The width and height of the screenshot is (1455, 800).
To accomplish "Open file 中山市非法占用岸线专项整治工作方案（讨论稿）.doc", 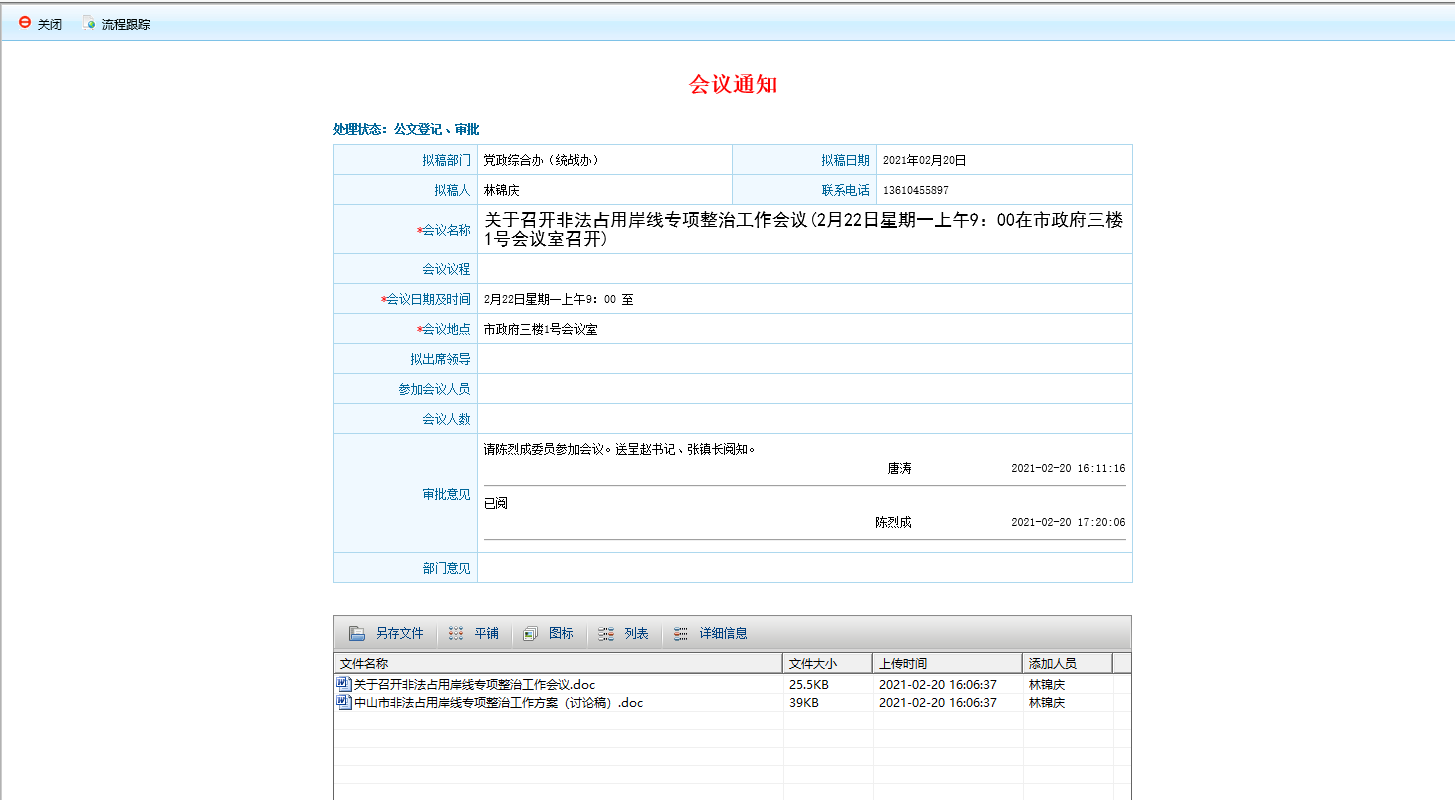I will click(x=498, y=703).
